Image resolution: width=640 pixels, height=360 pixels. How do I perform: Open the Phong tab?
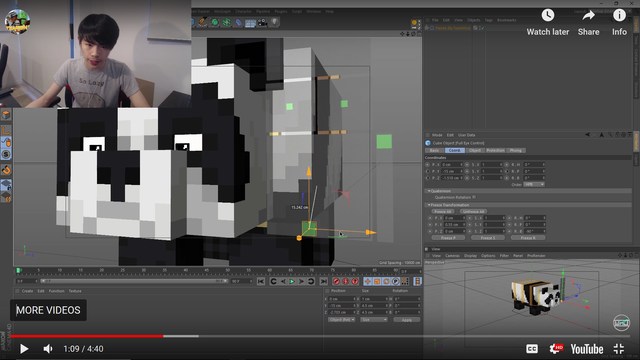516,151
